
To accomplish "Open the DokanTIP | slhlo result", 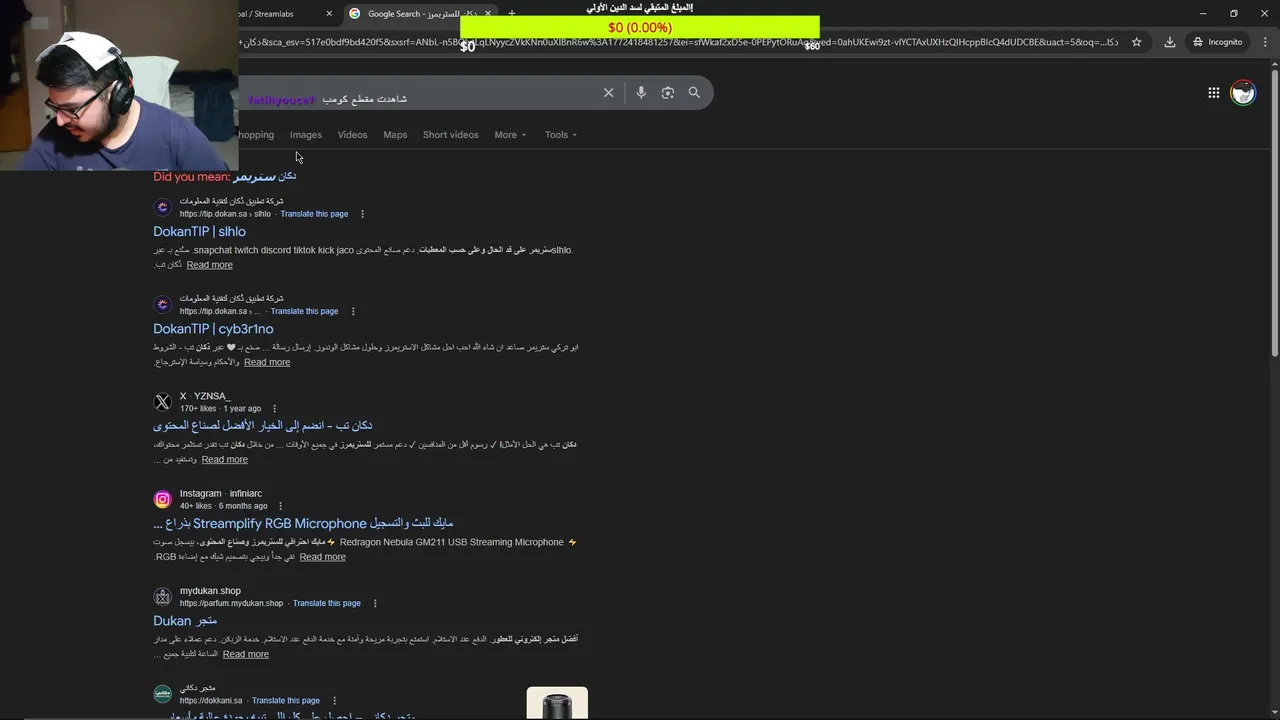I will point(199,231).
